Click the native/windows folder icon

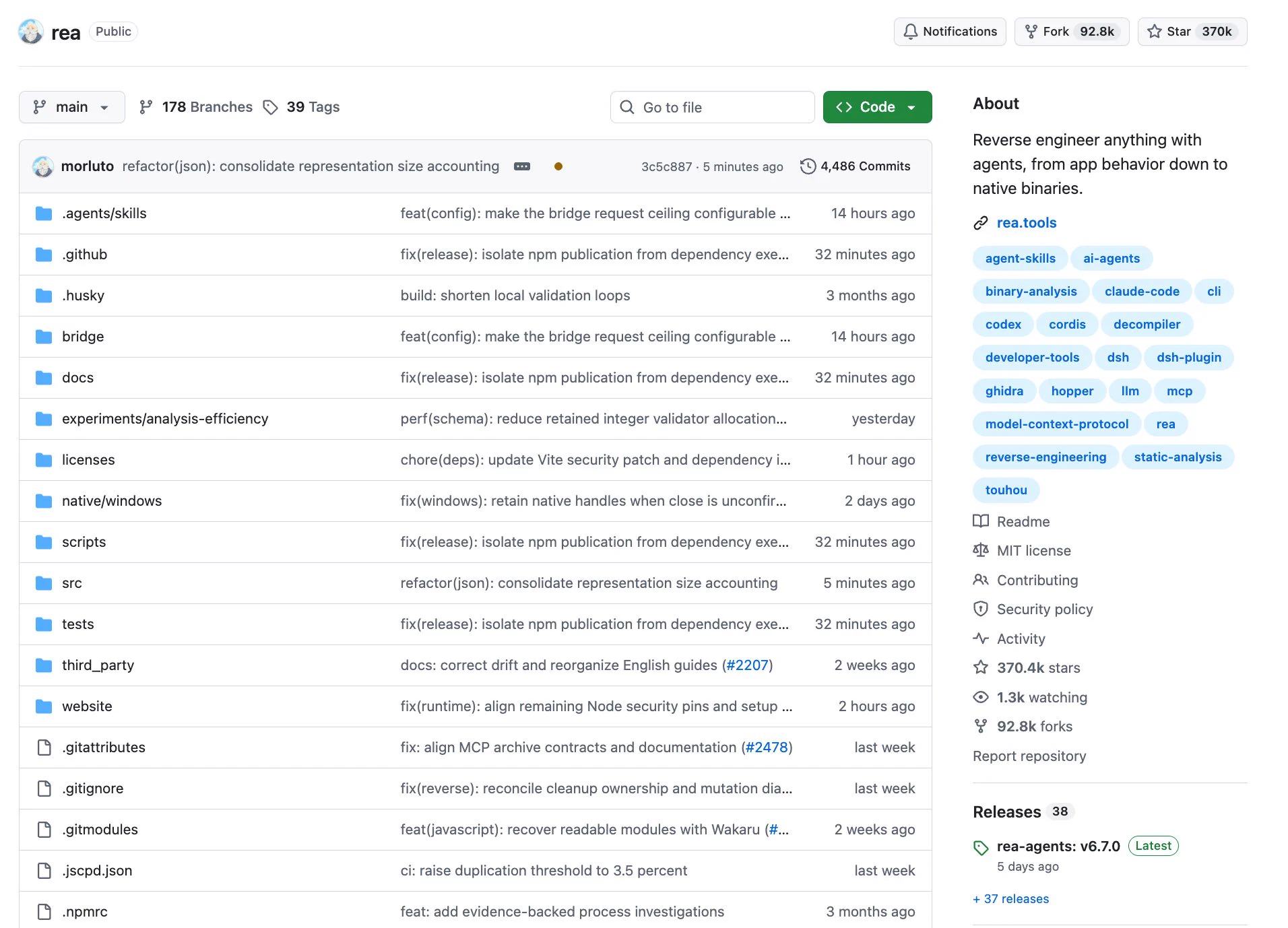tap(44, 501)
